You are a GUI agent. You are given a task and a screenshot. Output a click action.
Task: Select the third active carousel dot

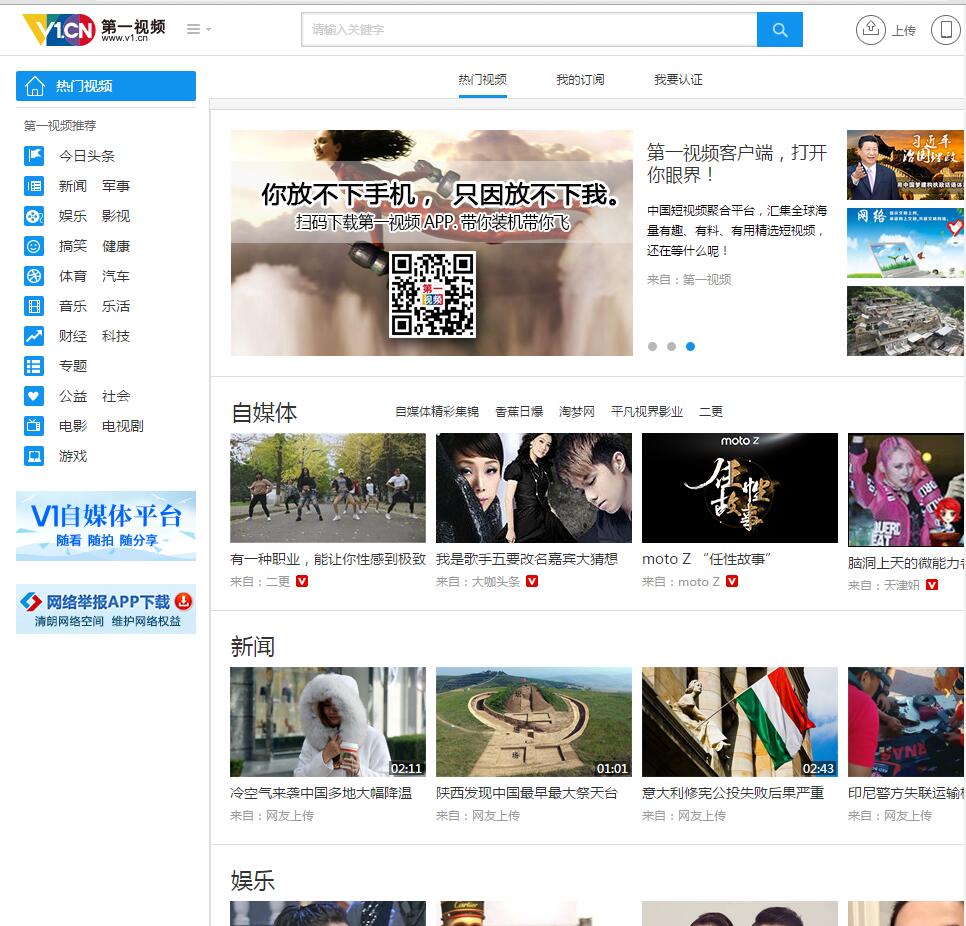tap(691, 346)
